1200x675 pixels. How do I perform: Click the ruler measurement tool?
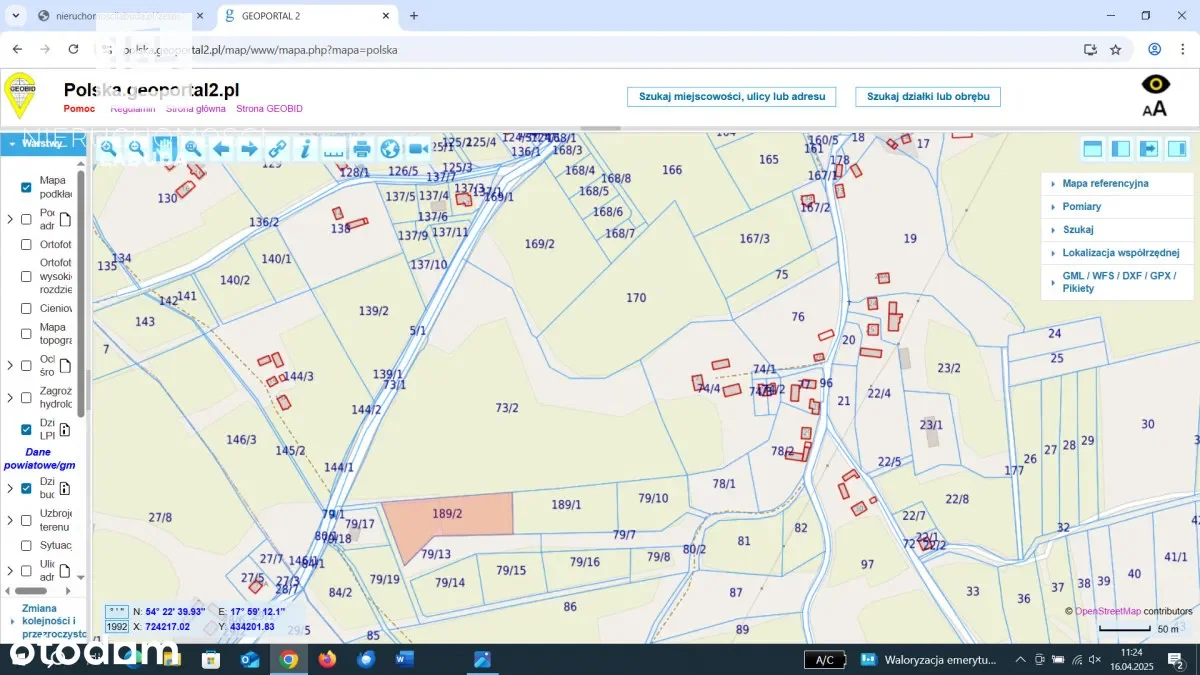tap(334, 149)
